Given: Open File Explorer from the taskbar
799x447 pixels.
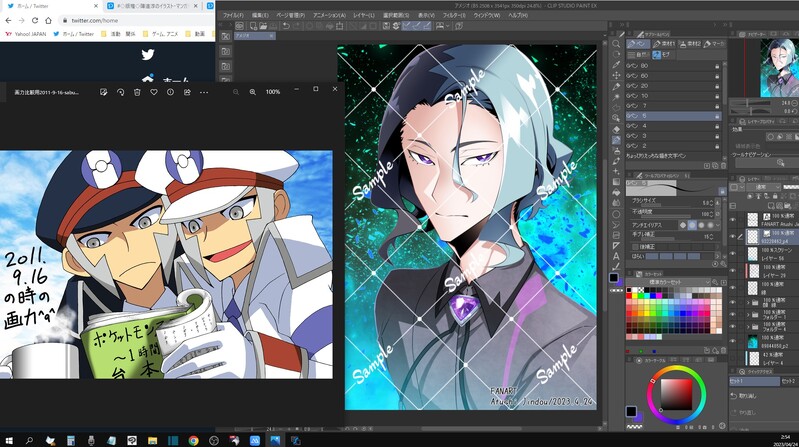Looking at the screenshot, I should (152, 440).
